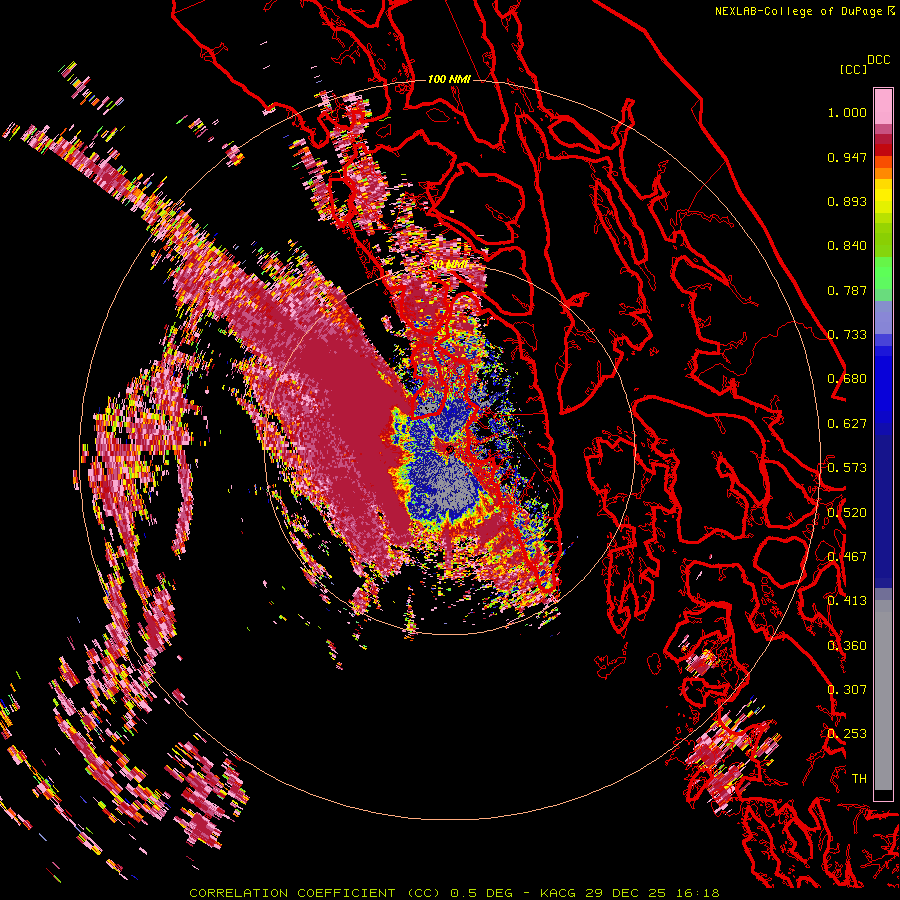The width and height of the screenshot is (900, 900).
Task: Select the 1.000 legend value
Action: point(847,112)
